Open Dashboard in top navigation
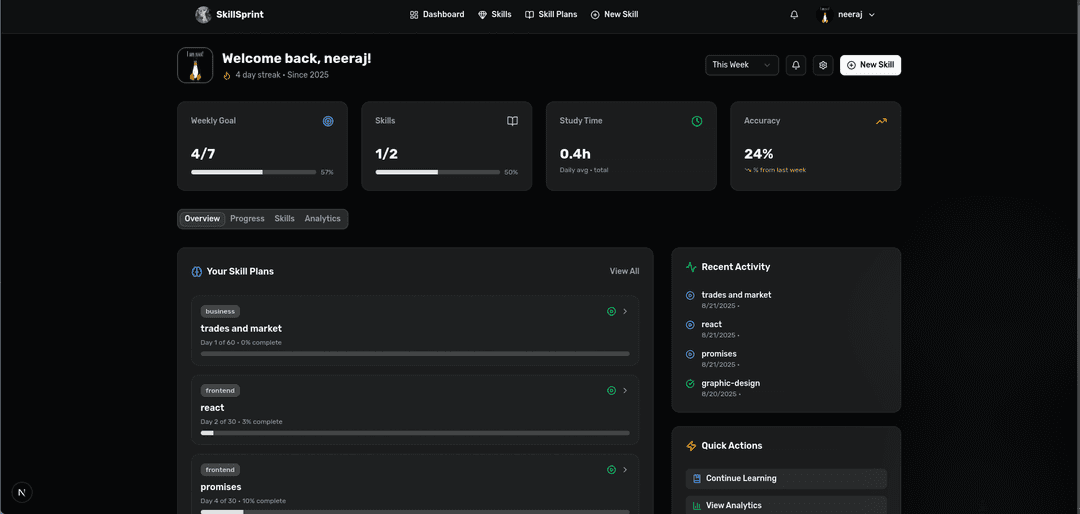 (437, 14)
